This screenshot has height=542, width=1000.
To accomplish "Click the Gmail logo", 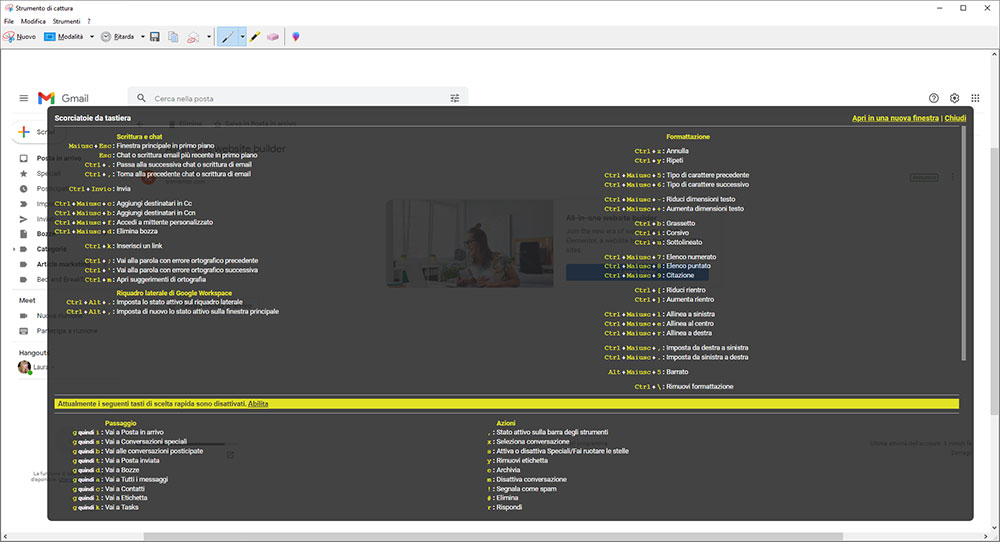I will point(63,98).
